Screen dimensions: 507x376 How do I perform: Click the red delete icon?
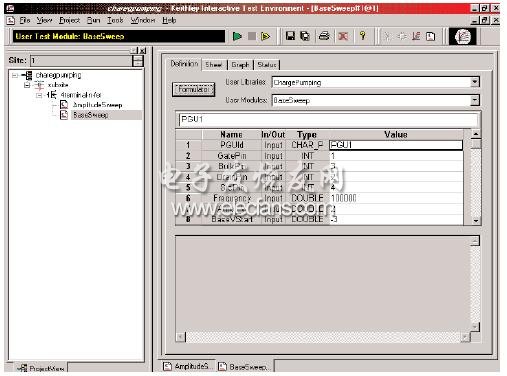coord(343,36)
